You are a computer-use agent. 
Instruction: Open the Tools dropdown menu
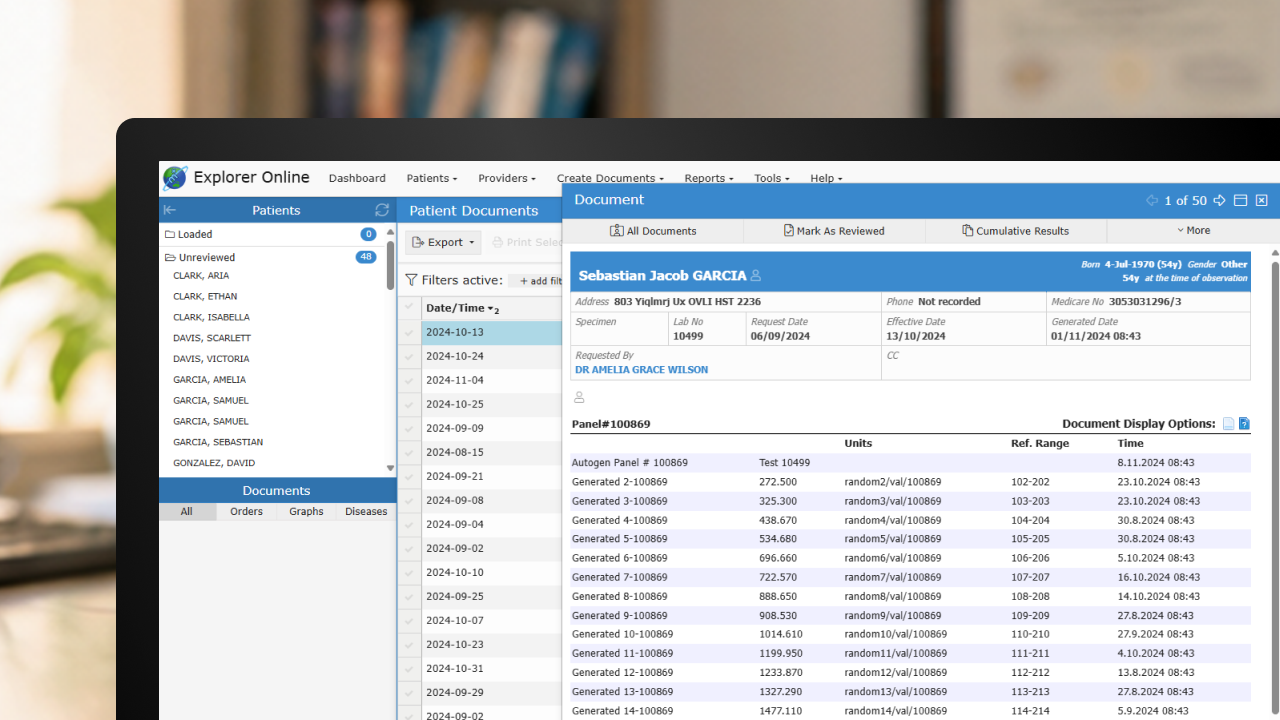pos(771,178)
